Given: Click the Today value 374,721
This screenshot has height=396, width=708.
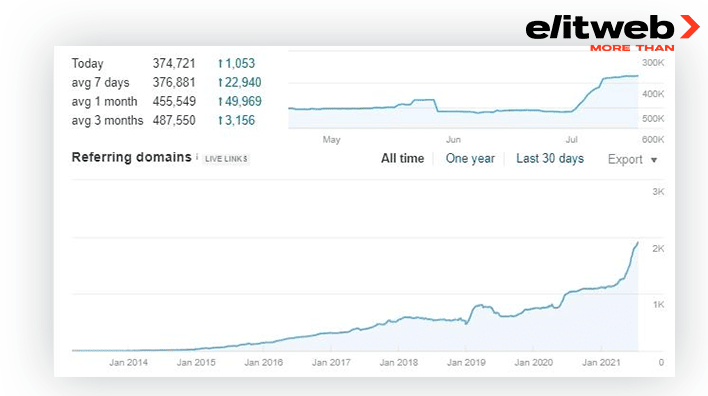Looking at the screenshot, I should coord(174,63).
